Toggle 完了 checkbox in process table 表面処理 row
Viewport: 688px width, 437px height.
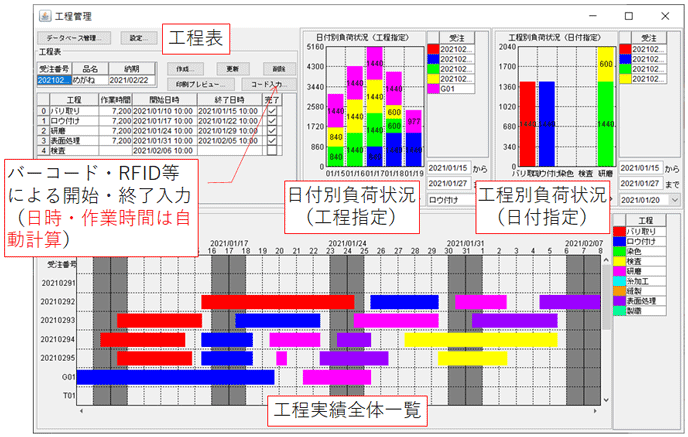click(272, 140)
